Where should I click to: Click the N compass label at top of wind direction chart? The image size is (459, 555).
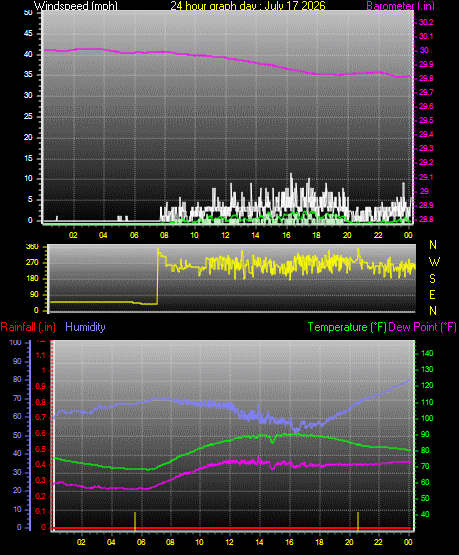[x=433, y=245]
